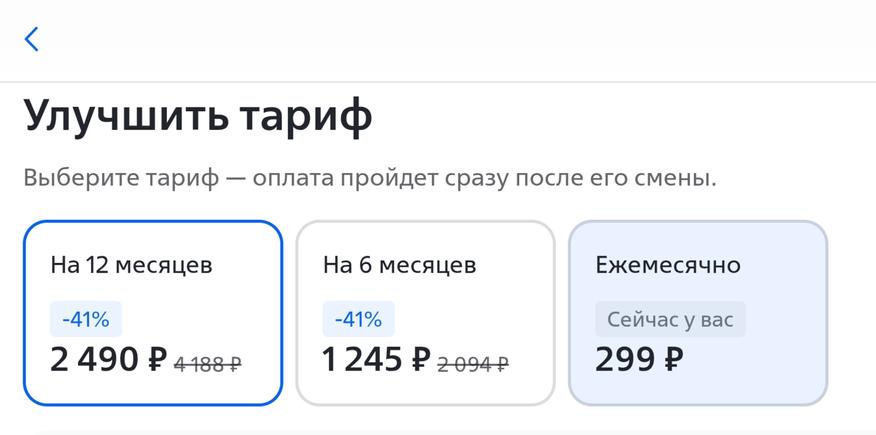
Task: Click the 1 245 price amount
Action: pyautogui.click(x=363, y=359)
